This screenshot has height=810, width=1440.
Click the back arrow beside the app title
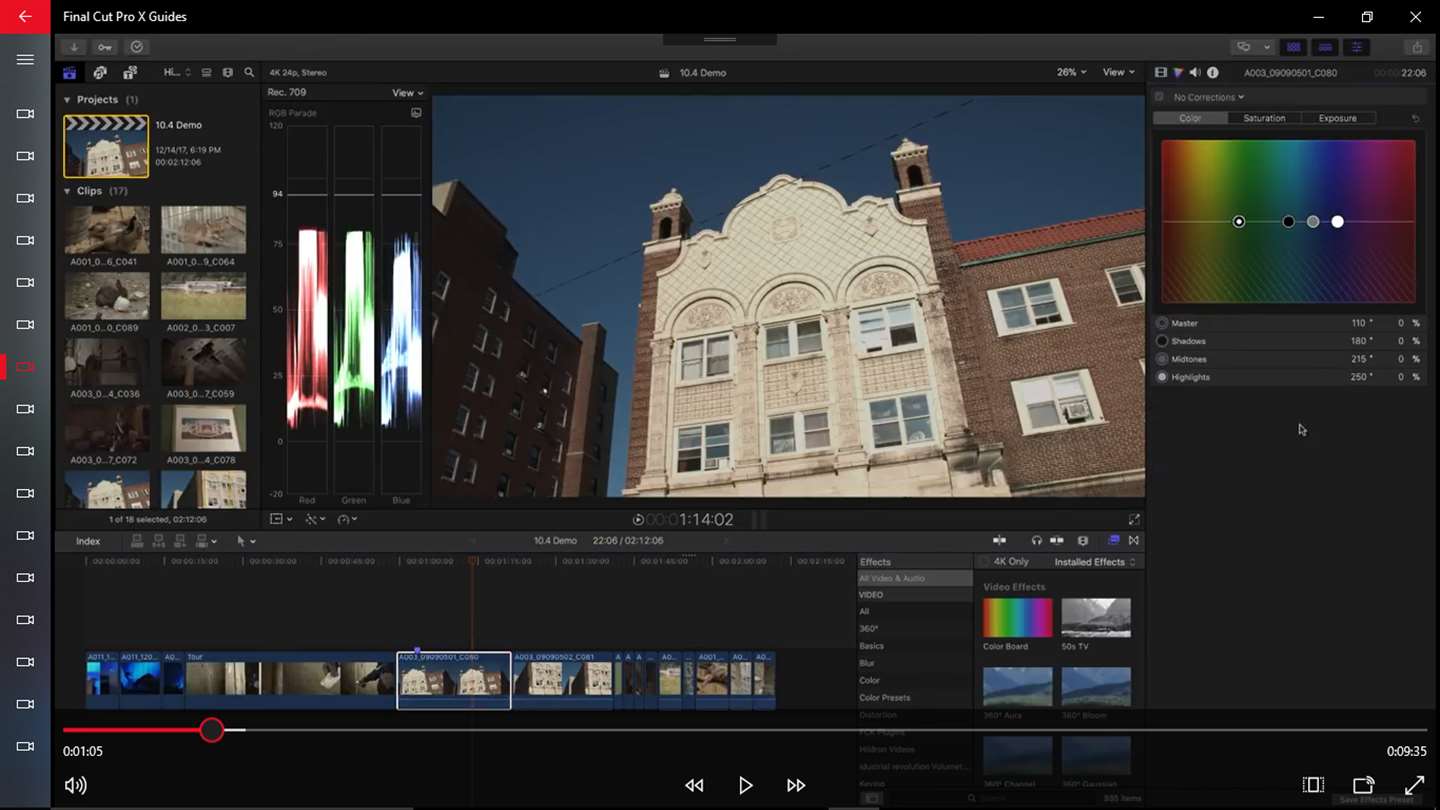click(x=25, y=17)
